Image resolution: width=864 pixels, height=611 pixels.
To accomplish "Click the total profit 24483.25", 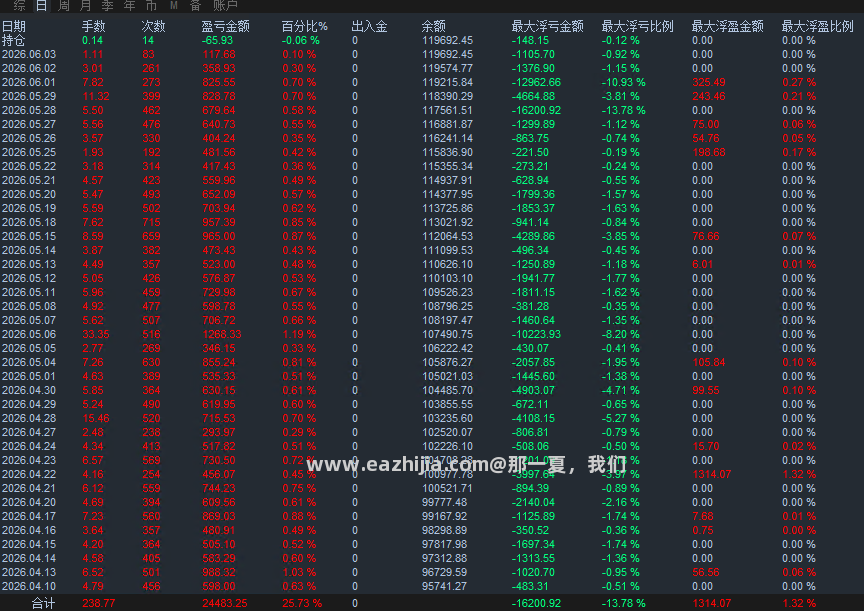I will (x=225, y=603).
